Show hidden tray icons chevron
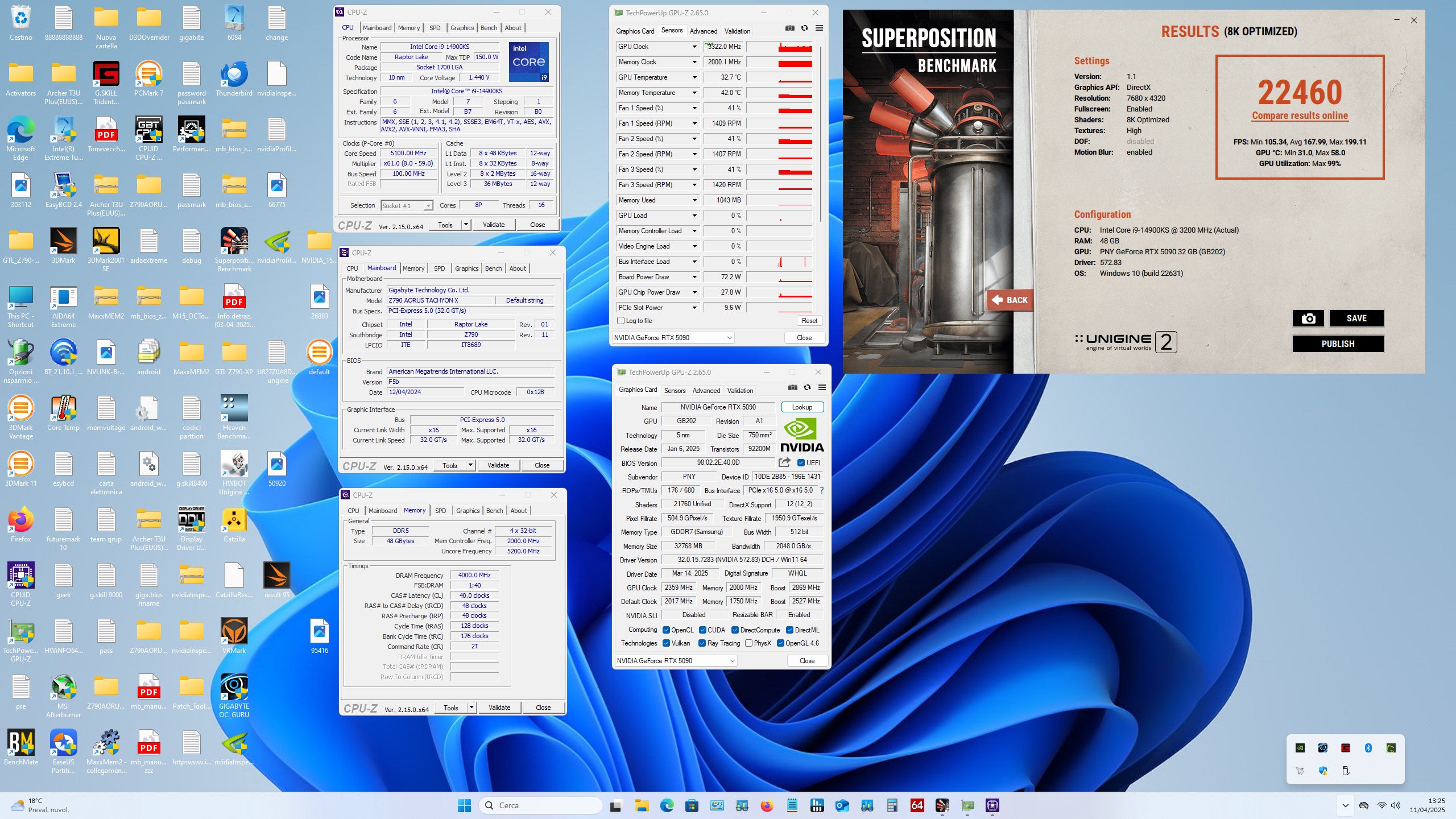The image size is (1456, 819). (x=1346, y=805)
